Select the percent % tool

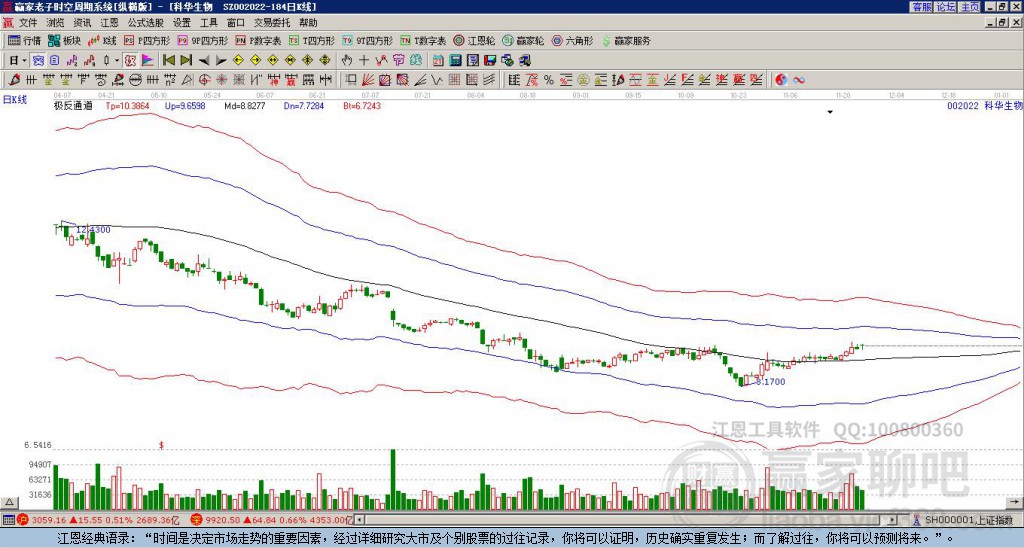click(549, 80)
